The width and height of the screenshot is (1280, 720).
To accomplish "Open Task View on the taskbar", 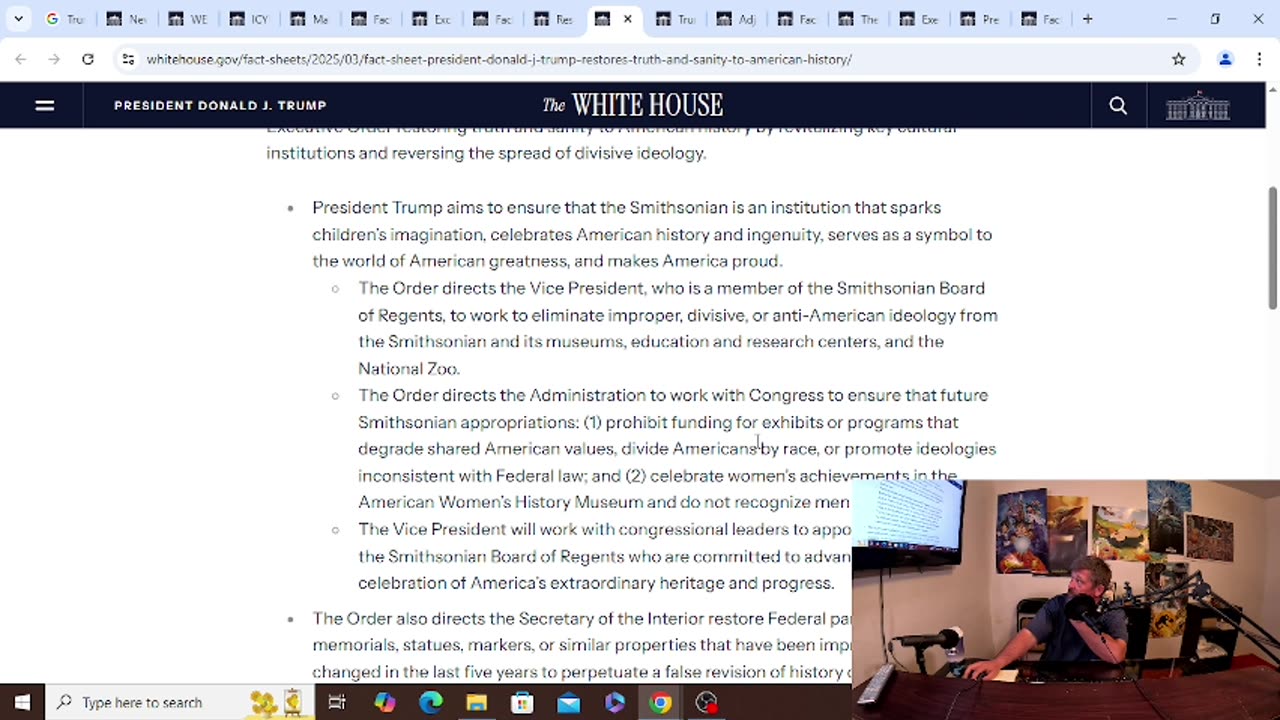I will [337, 702].
